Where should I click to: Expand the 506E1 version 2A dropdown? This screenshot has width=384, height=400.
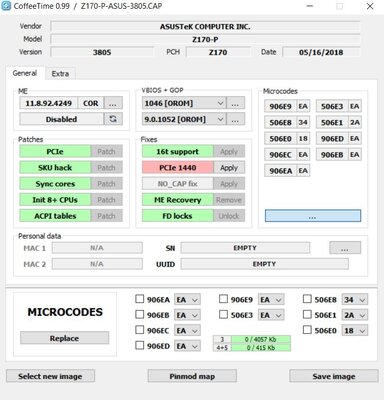(x=355, y=315)
